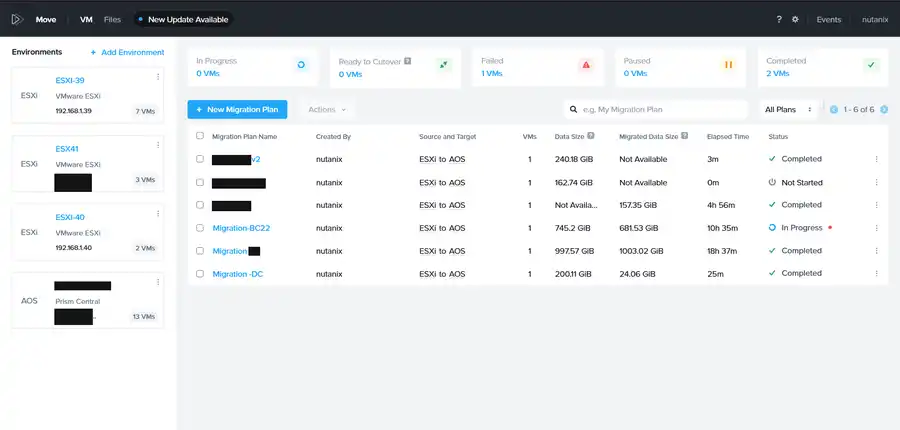Open the nutanix user menu
Image resolution: width=900 pixels, height=430 pixels.
tap(875, 20)
